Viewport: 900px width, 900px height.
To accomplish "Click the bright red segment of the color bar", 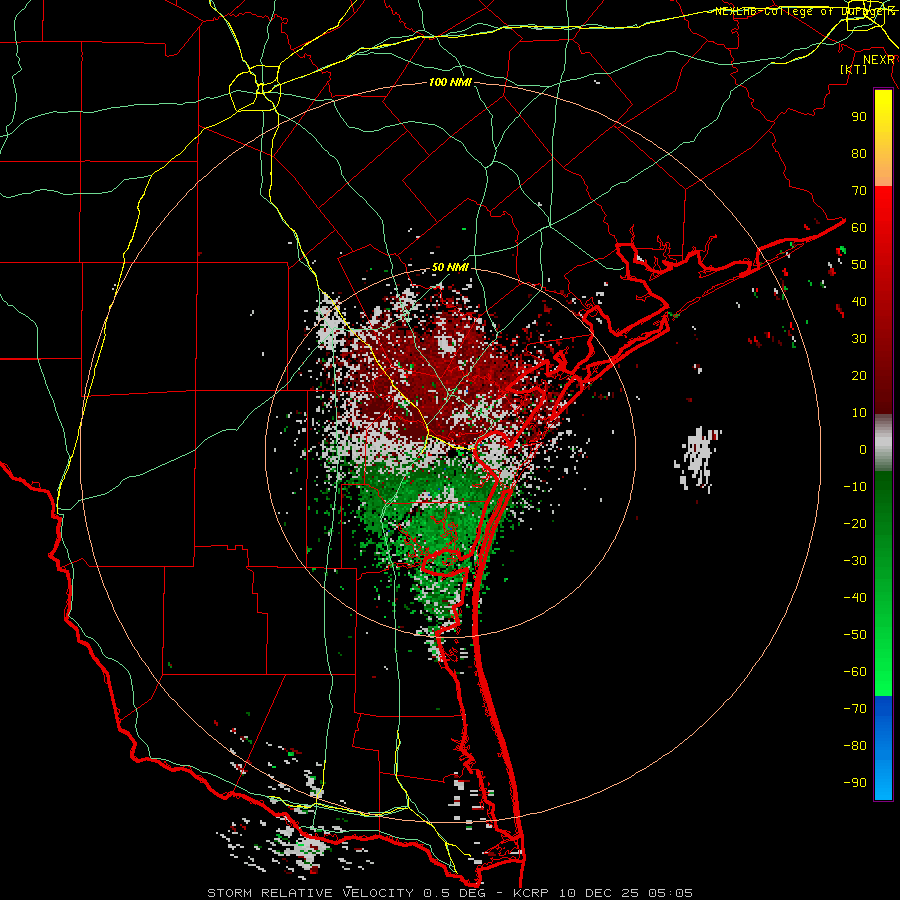I will pos(883,300).
